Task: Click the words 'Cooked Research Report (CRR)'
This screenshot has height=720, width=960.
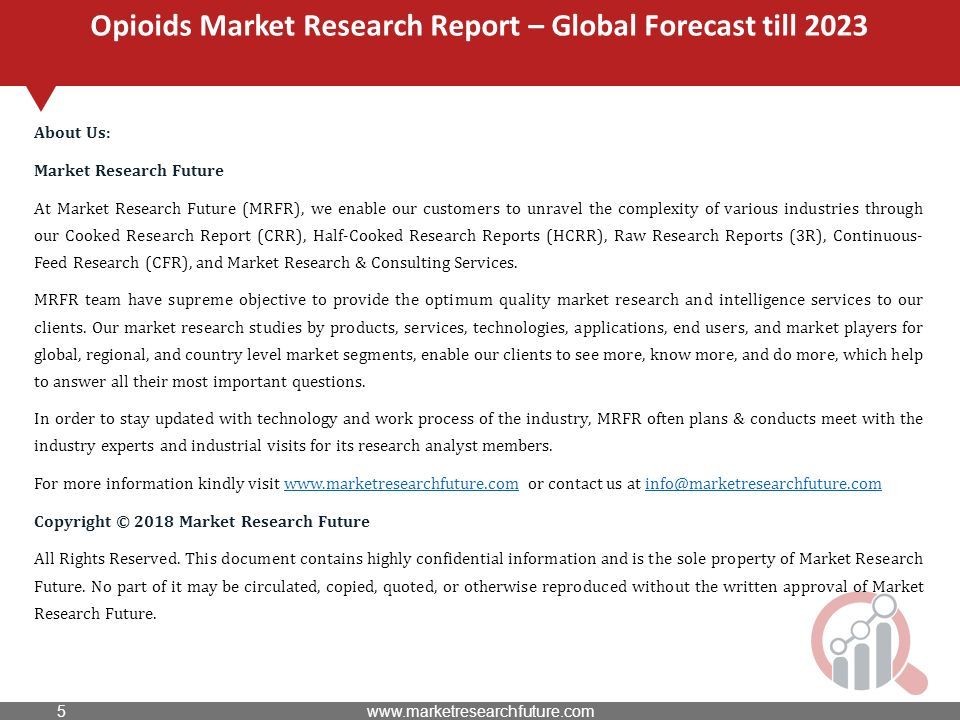Action: pyautogui.click(x=184, y=236)
